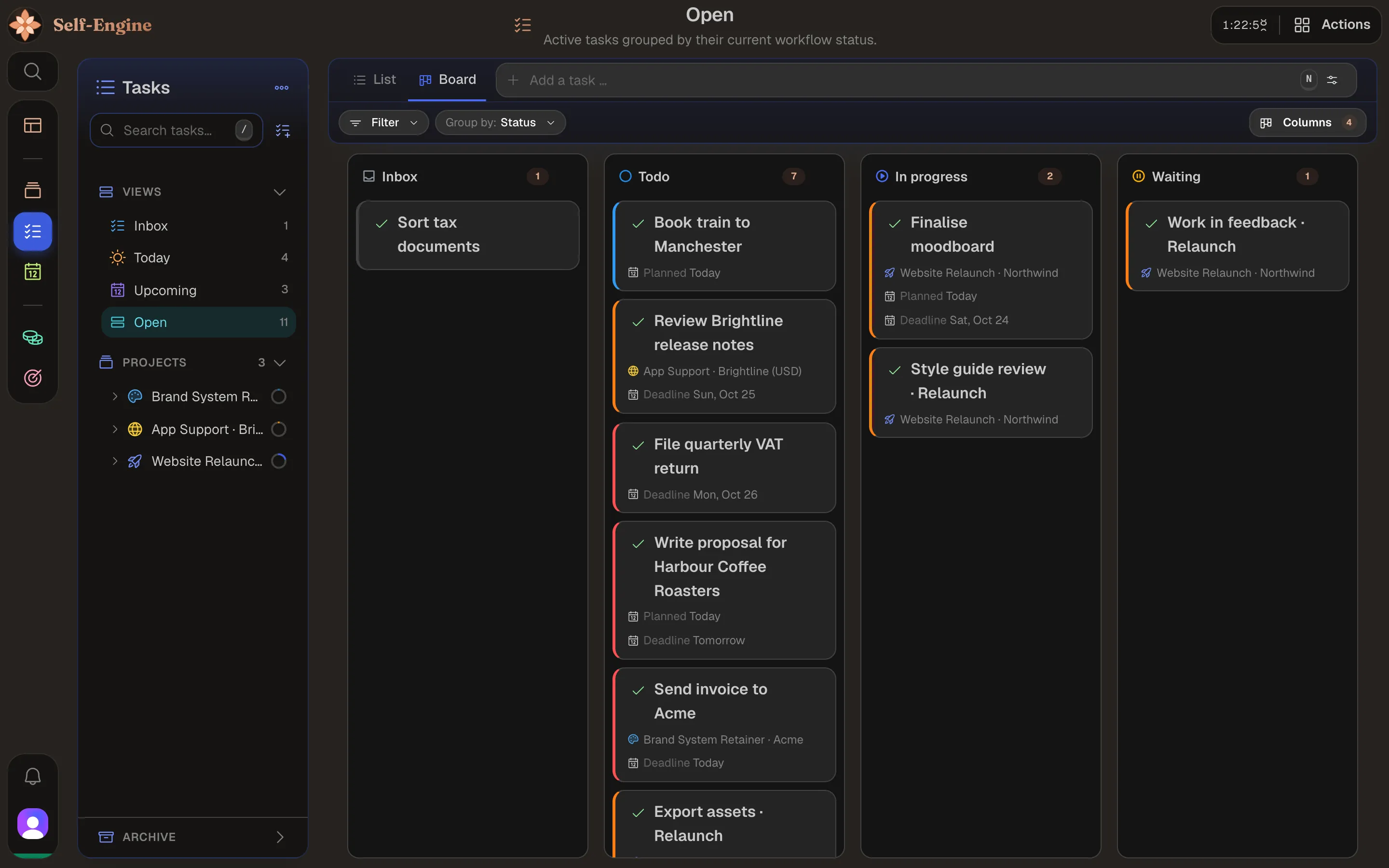
Task: Switch to the List tab
Action: pos(375,80)
